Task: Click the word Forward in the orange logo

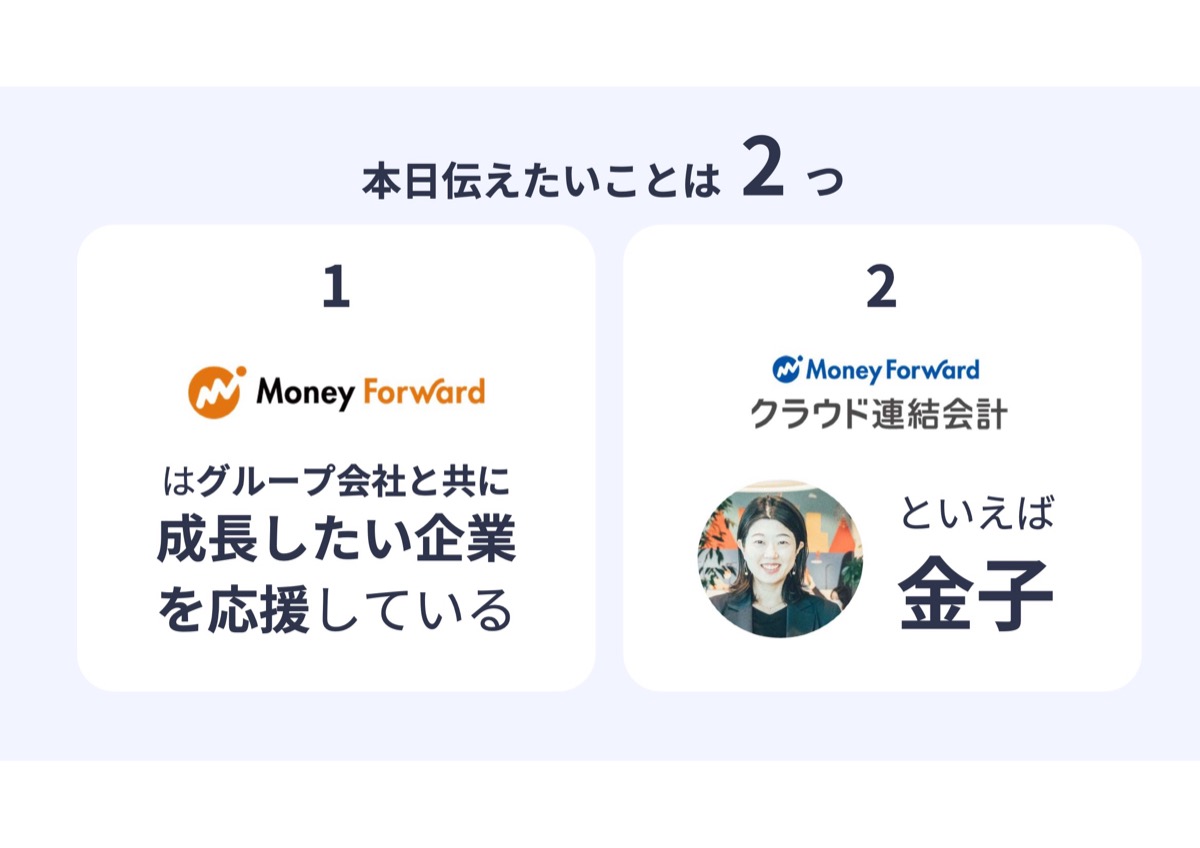Action: [x=425, y=390]
